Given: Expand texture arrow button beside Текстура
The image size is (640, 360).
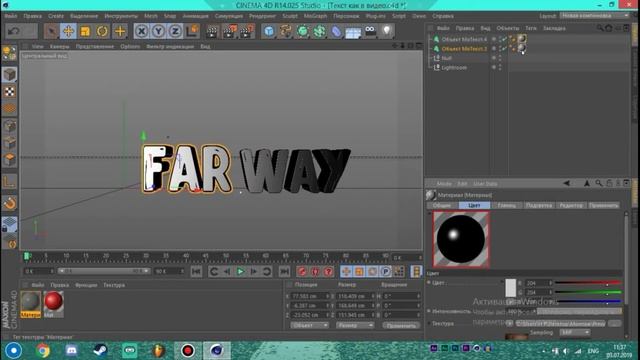Looking at the screenshot, I should click(509, 323).
